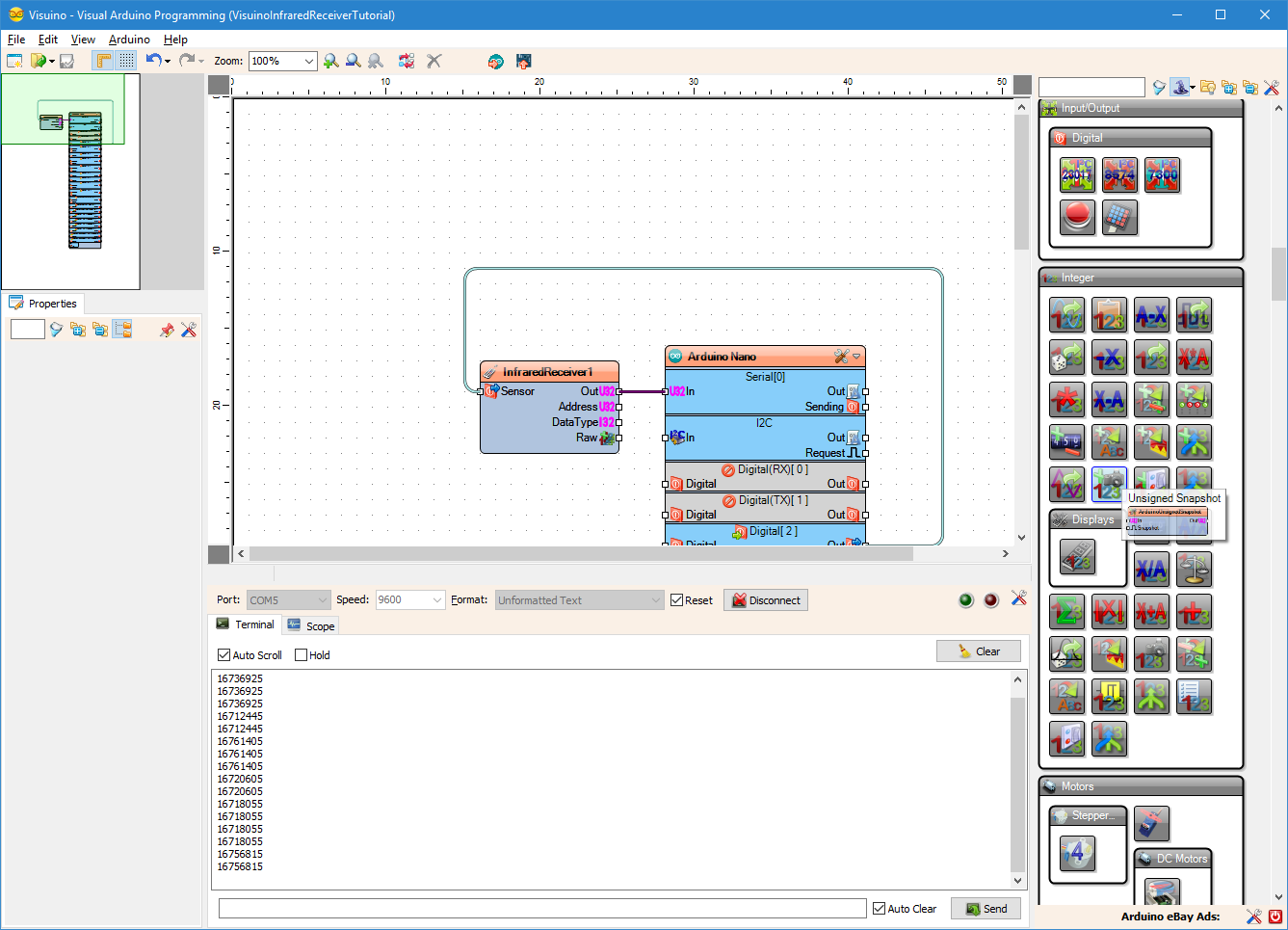Viewport: 1288px width, 930px height.
Task: Click the upload to Arduino board icon
Action: pyautogui.click(x=524, y=61)
